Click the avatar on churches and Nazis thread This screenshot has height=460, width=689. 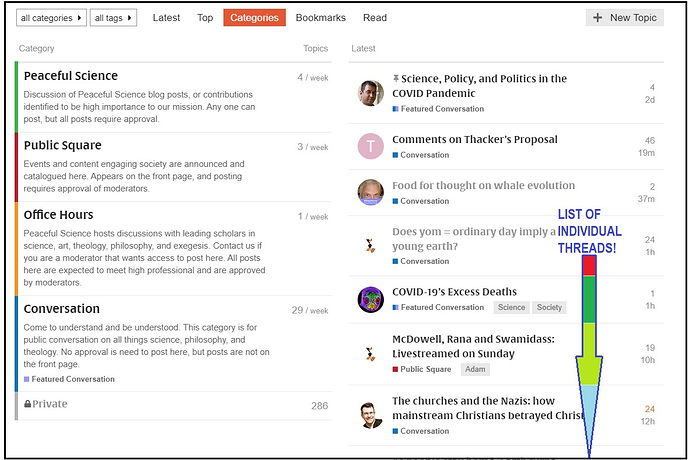(x=370, y=414)
